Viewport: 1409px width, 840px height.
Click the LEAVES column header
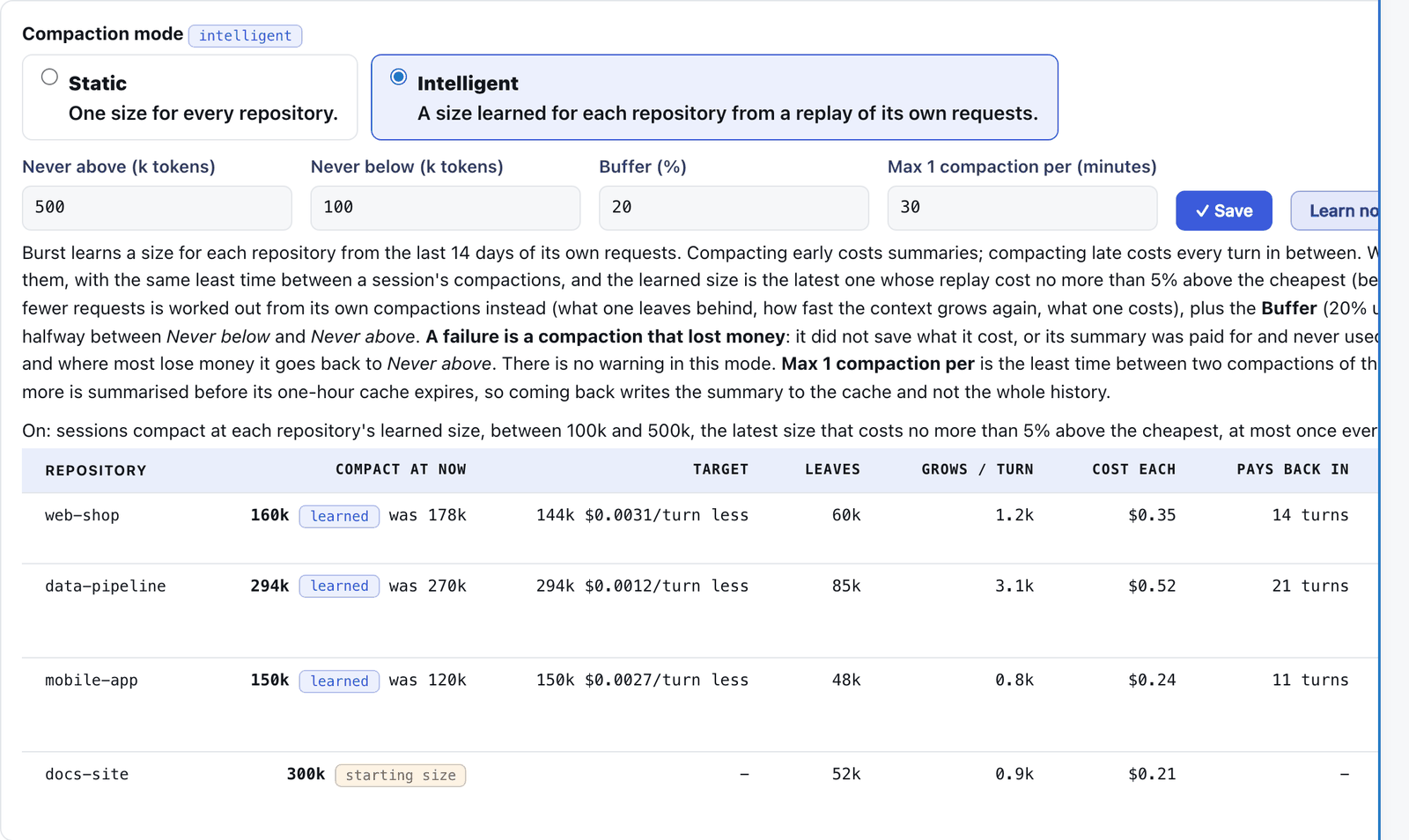click(832, 469)
